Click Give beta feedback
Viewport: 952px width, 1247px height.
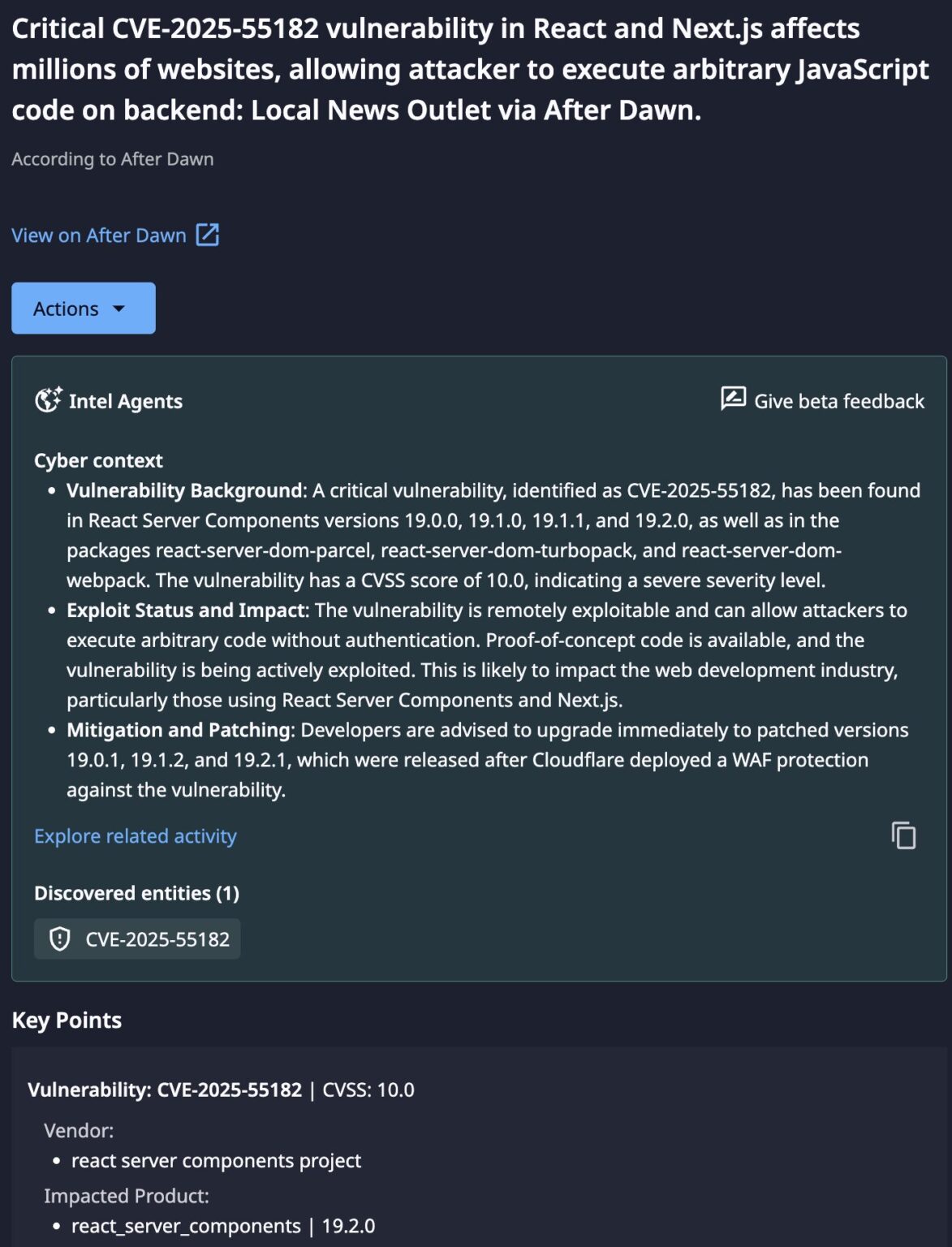pos(838,400)
